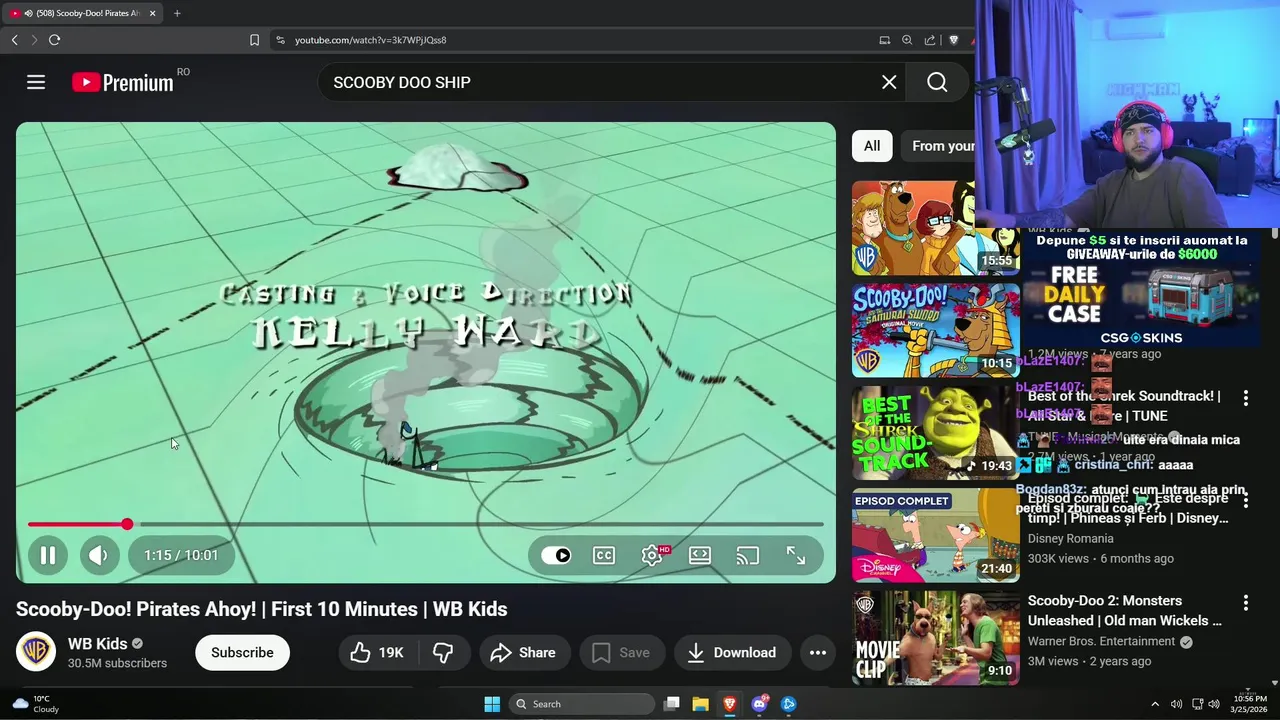The height and width of the screenshot is (720, 1280).
Task: Select the Scooby-Doo! Pirates Ahoy browser tab
Action: tap(82, 13)
